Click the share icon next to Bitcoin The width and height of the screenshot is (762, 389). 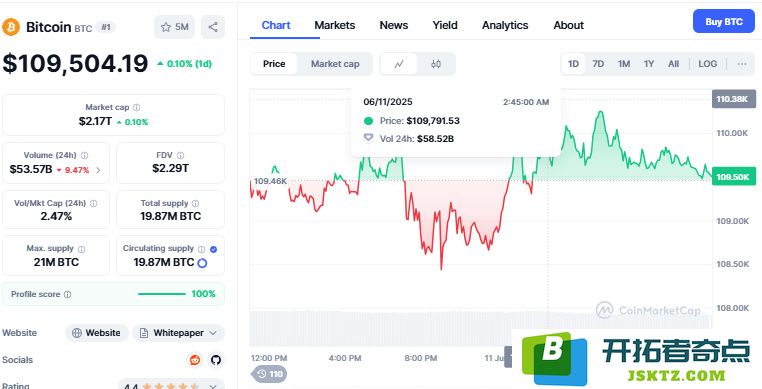[213, 27]
